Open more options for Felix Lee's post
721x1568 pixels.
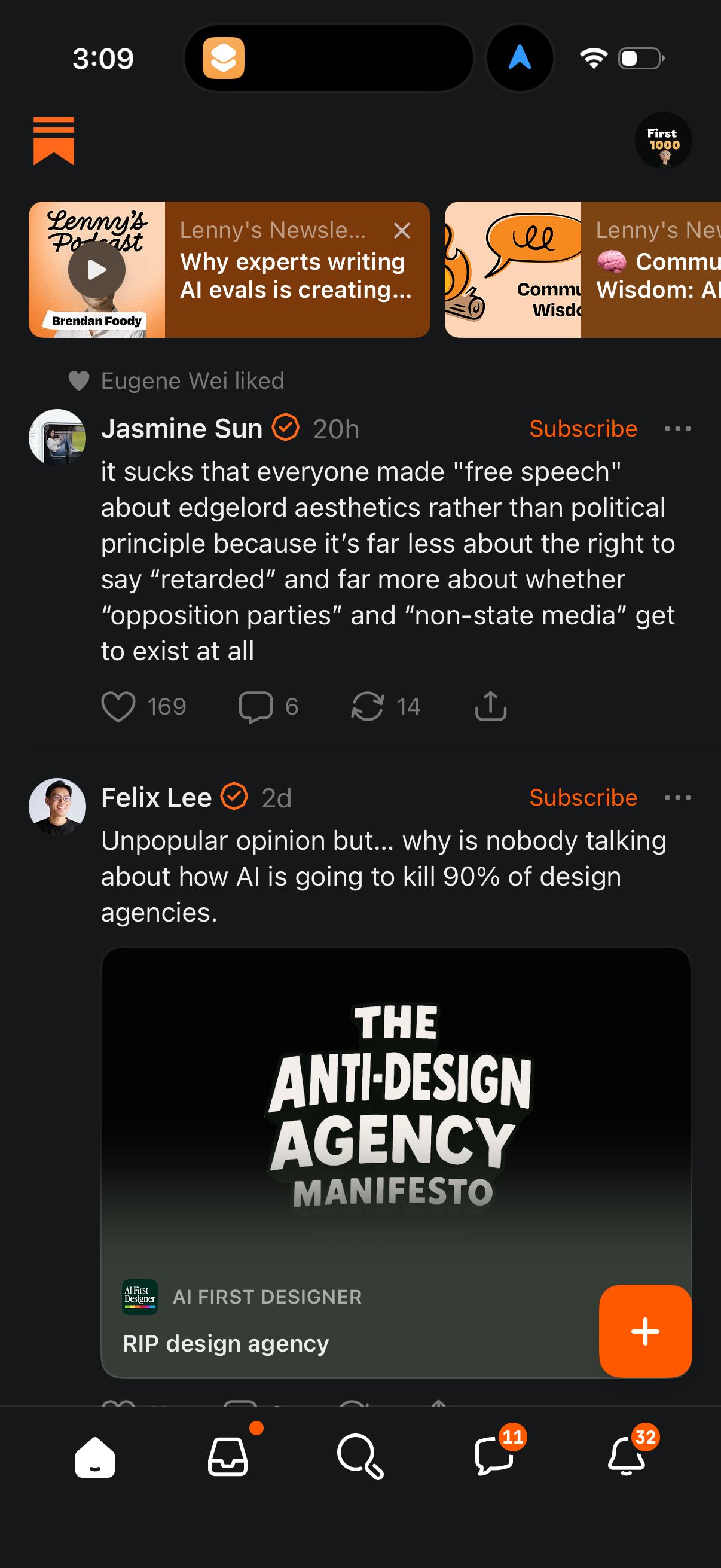pyautogui.click(x=677, y=798)
